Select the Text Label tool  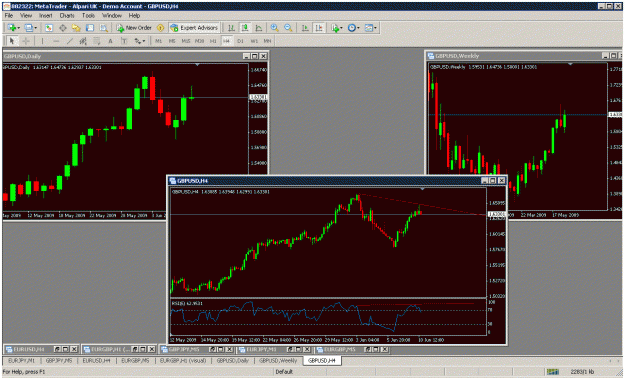tap(124, 41)
